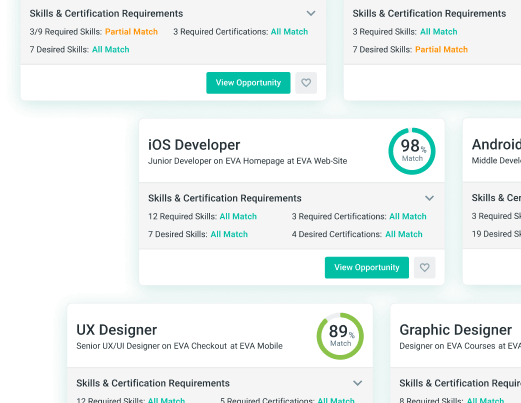521x403 pixels.
Task: Click '3/9 Required Skills: Partial Match' text
Action: click(x=94, y=32)
